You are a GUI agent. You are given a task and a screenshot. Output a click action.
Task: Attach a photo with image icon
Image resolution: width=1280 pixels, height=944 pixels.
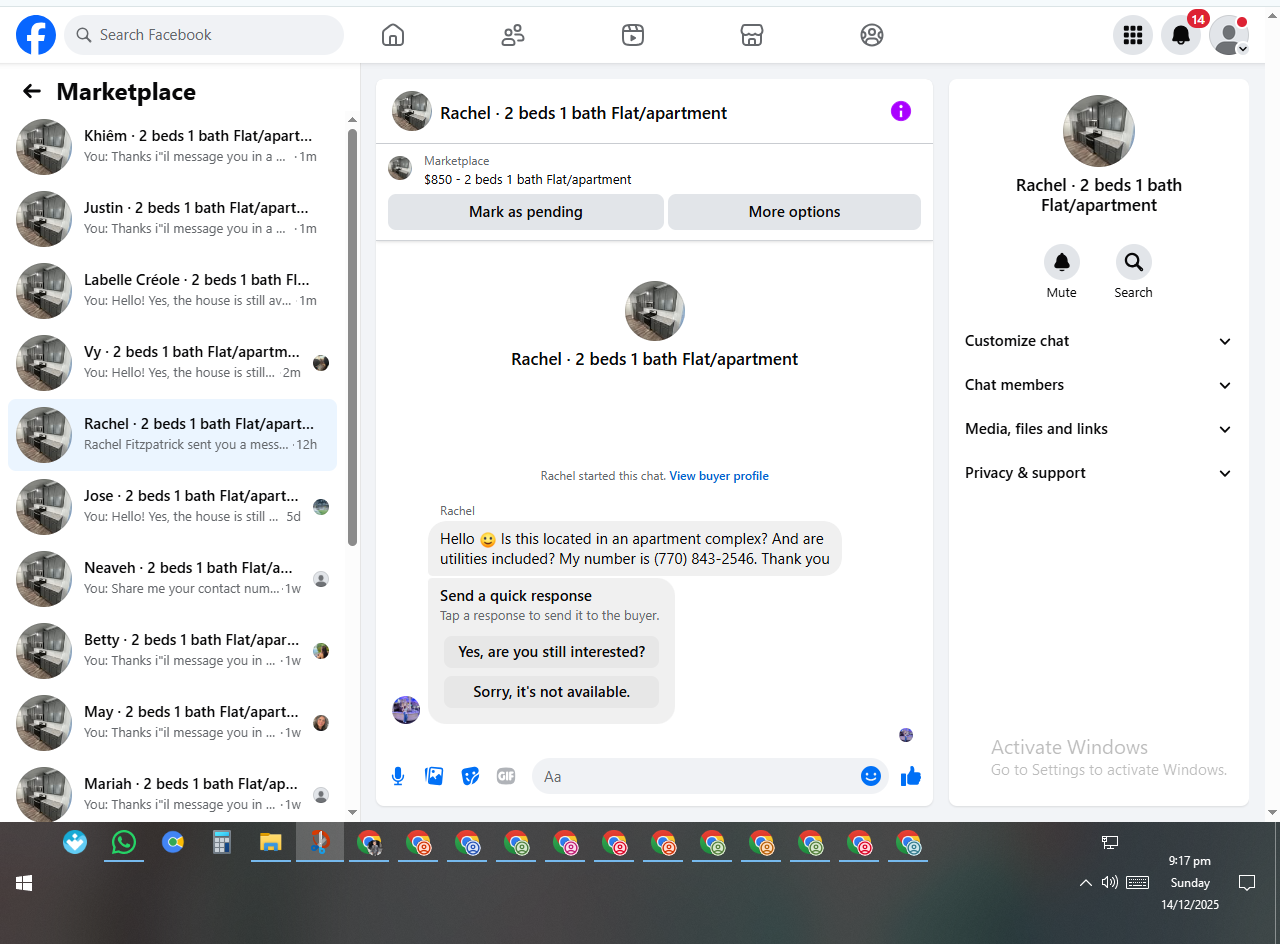coord(434,776)
